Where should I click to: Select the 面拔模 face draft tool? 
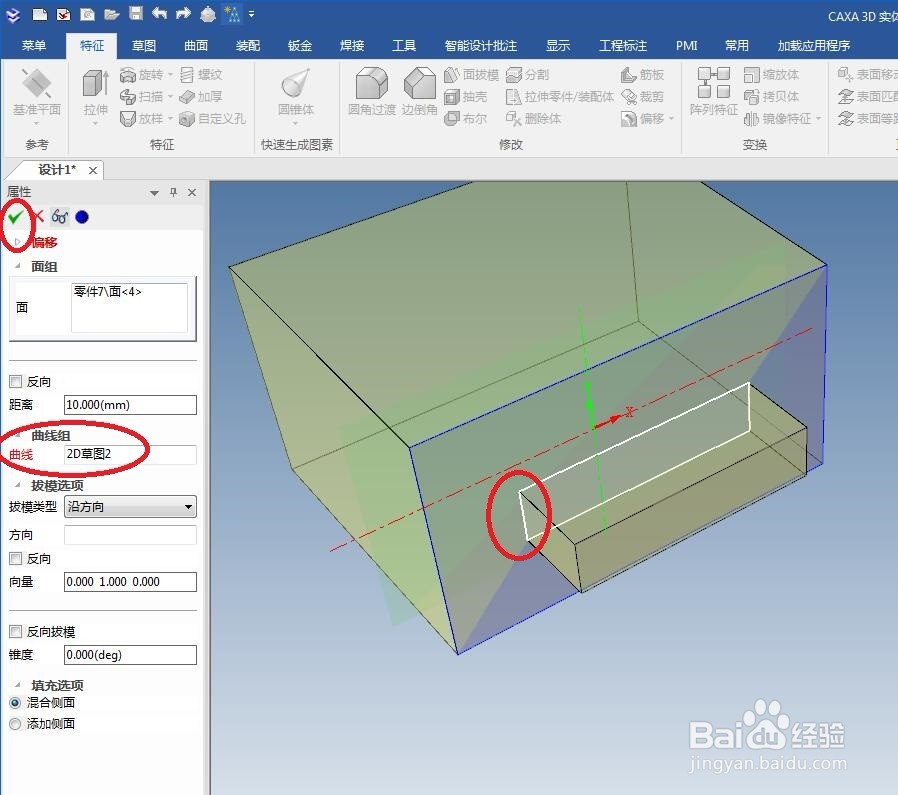(471, 74)
